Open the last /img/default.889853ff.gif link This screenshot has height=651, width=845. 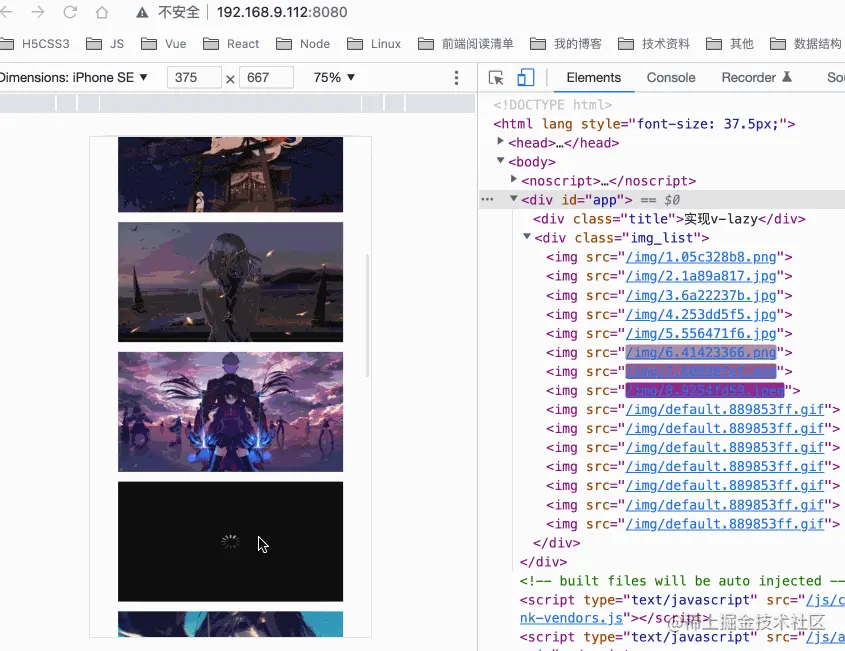[725, 524]
